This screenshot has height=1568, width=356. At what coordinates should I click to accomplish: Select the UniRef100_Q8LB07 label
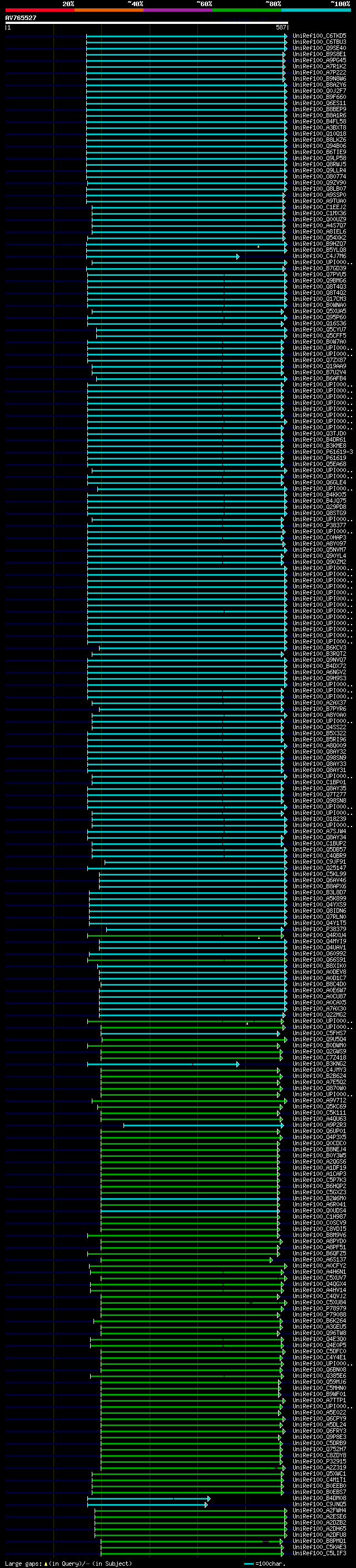point(319,189)
